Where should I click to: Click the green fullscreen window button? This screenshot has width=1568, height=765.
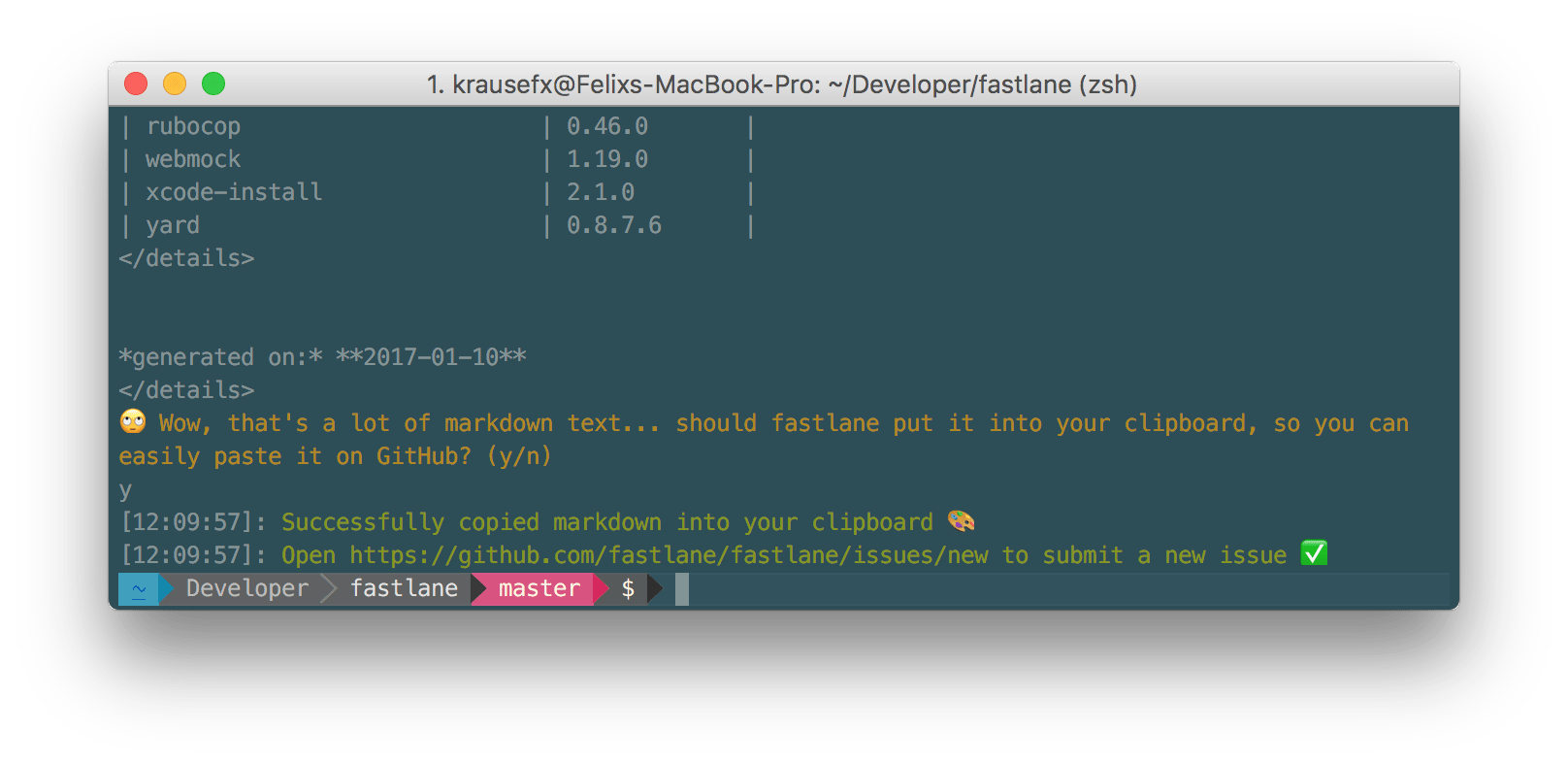213,84
